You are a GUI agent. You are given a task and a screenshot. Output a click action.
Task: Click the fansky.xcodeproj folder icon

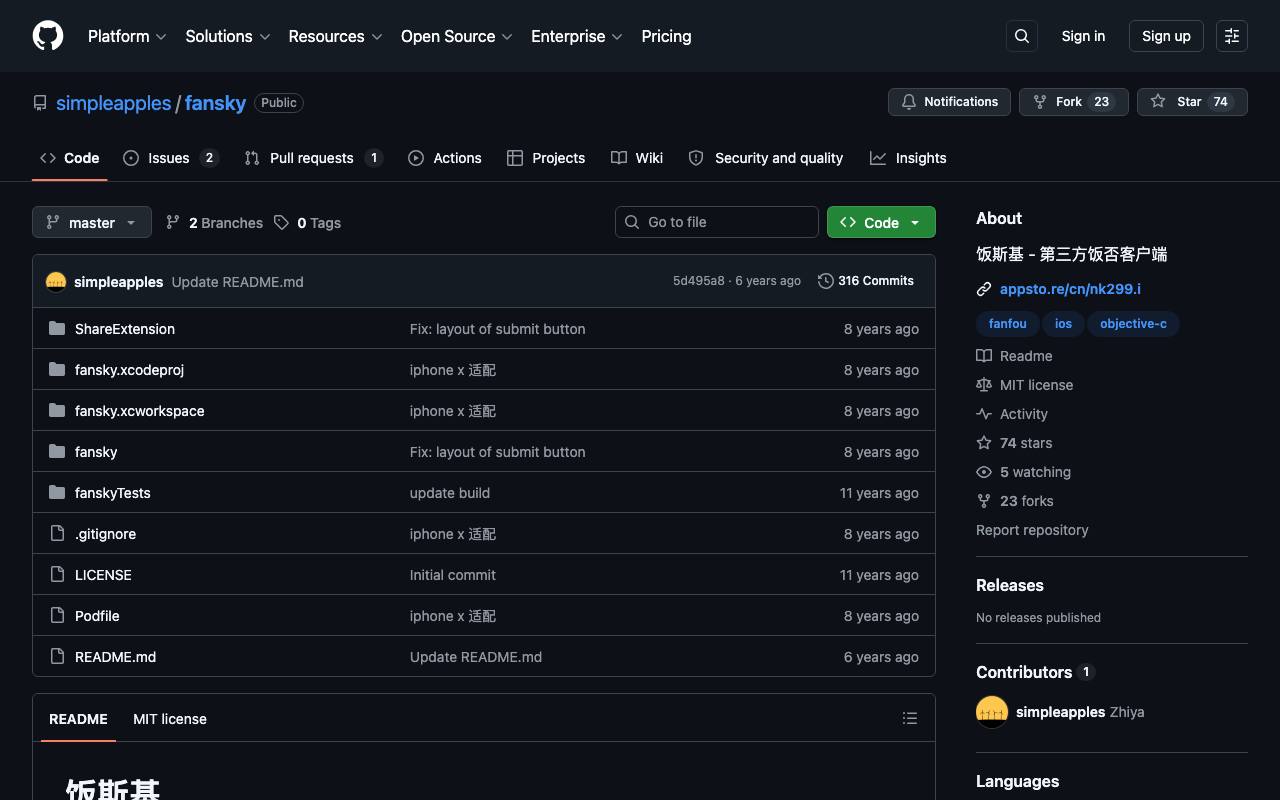[57, 370]
